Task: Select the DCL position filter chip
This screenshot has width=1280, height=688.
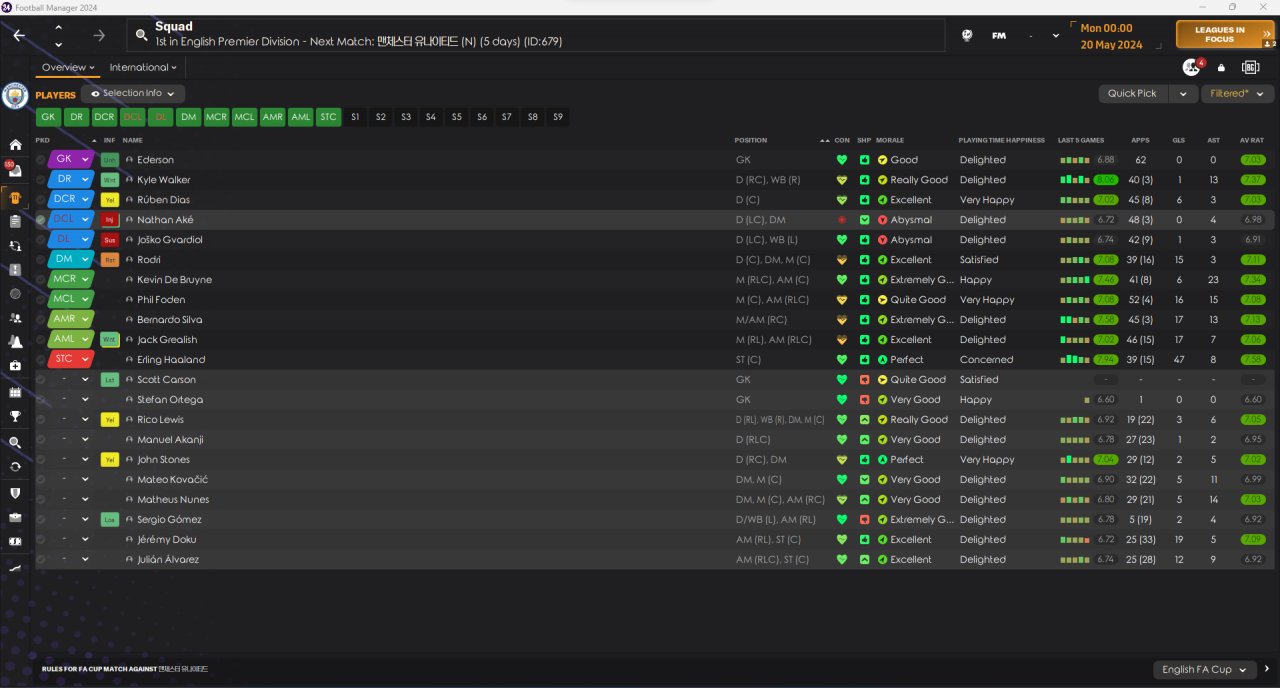Action: pyautogui.click(x=133, y=117)
